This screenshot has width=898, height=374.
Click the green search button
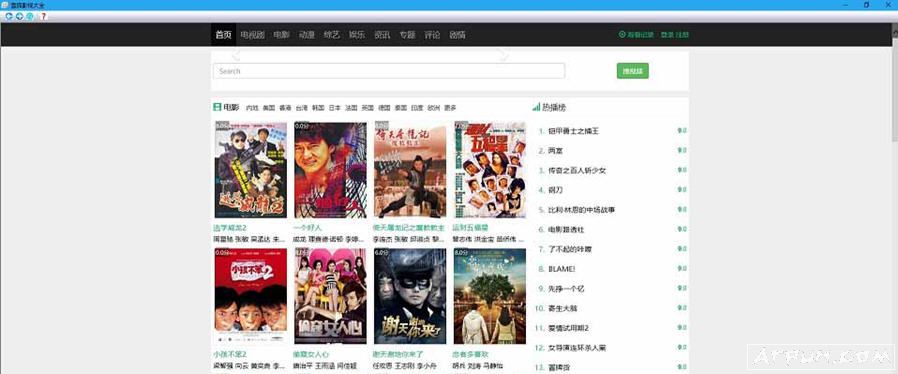tap(633, 71)
